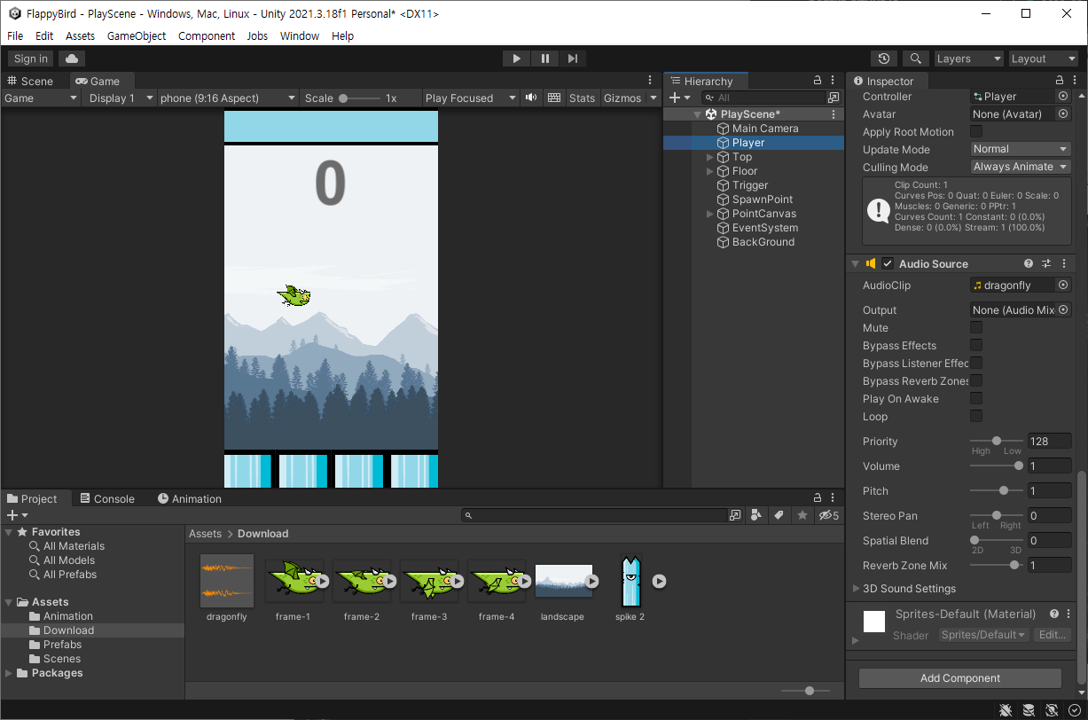Click the Auto Generate Lighting status icon
This screenshot has width=1088, height=720.
coord(1051,710)
